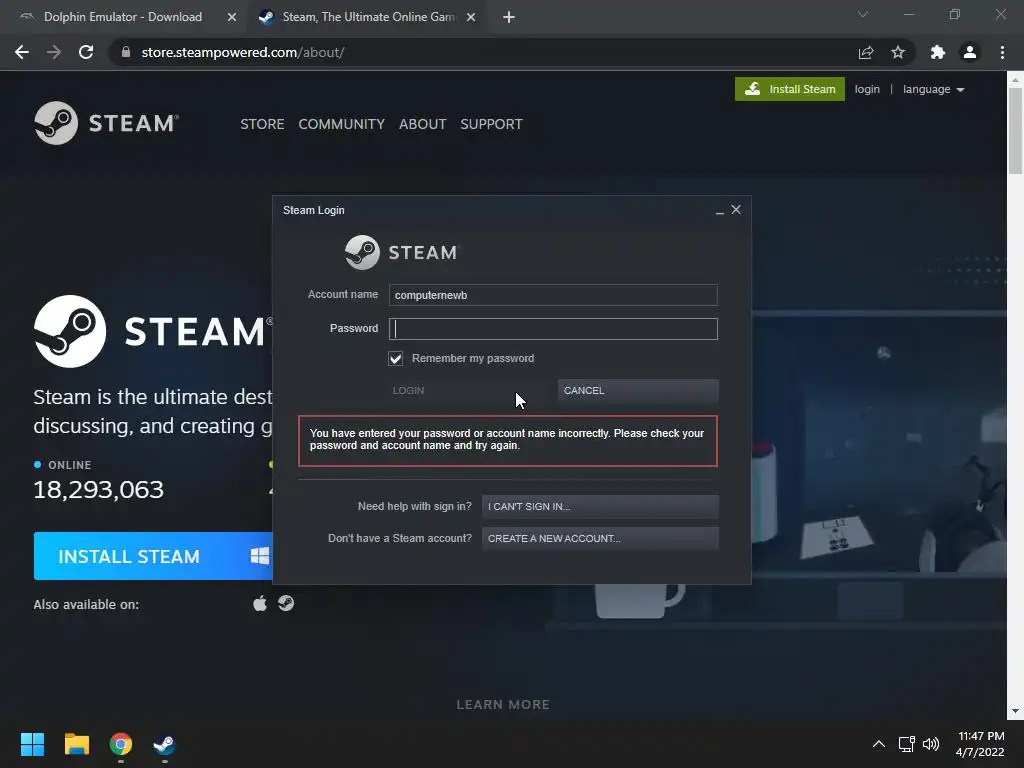The width and height of the screenshot is (1024, 768).
Task: Click the page vertical scrollbar thumb
Action: click(x=1015, y=131)
